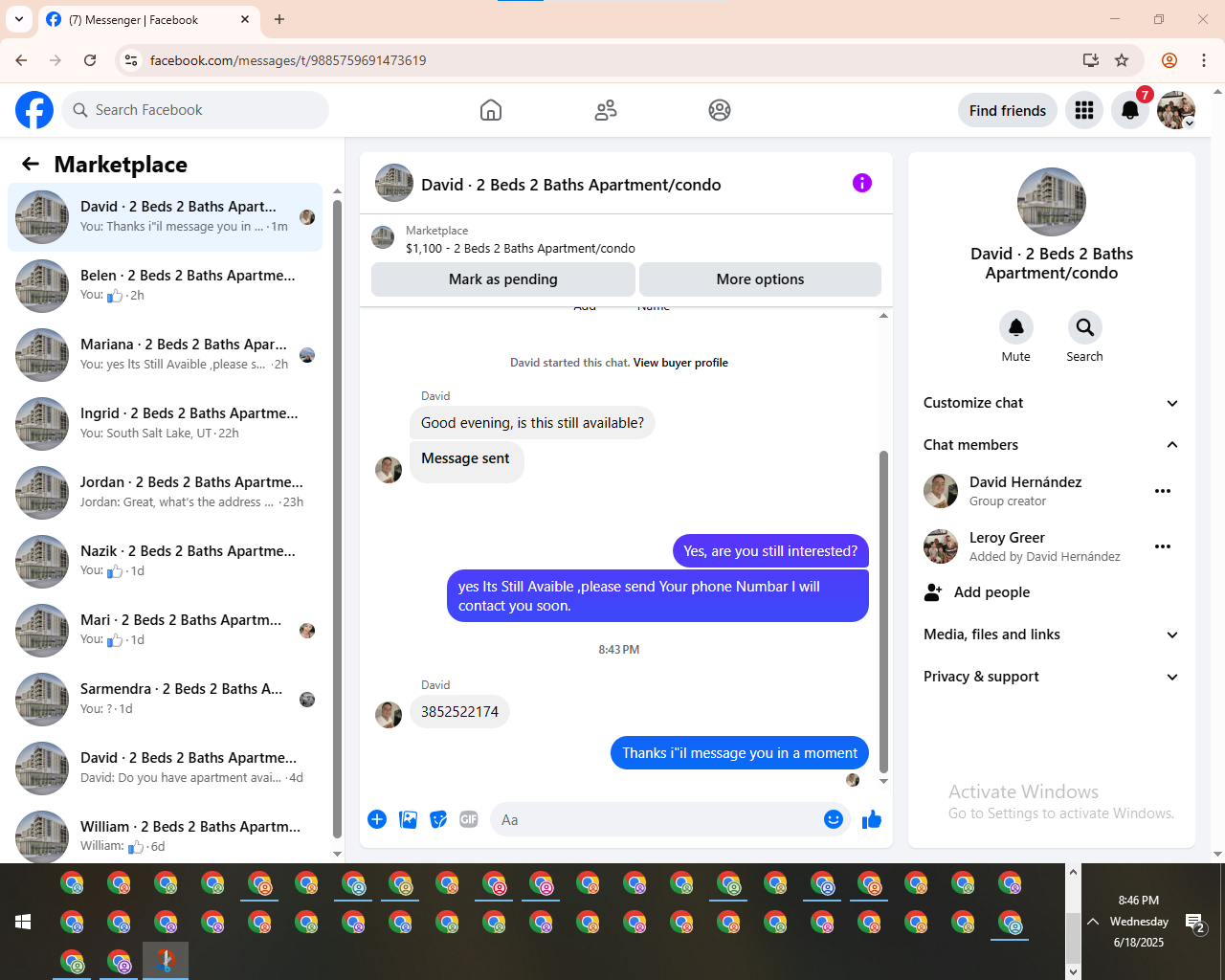
Task: Select the $1,100 listing title text
Action: pos(521,249)
